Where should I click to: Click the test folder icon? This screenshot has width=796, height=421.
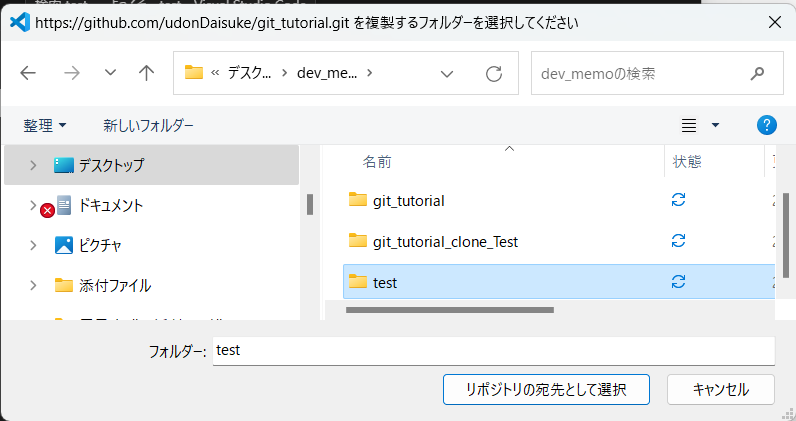pyautogui.click(x=358, y=281)
